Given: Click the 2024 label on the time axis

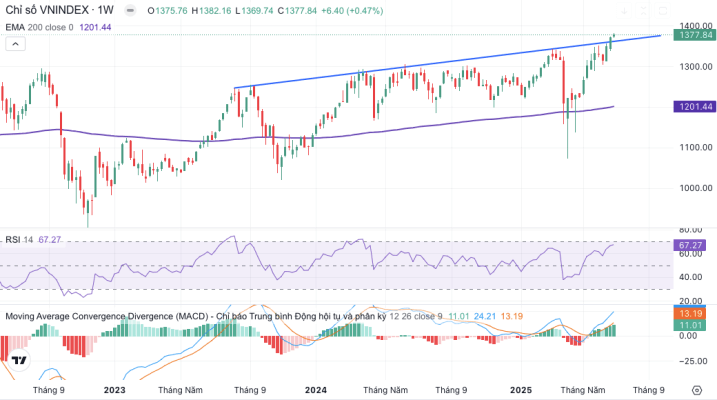Looking at the screenshot, I should point(316,390).
